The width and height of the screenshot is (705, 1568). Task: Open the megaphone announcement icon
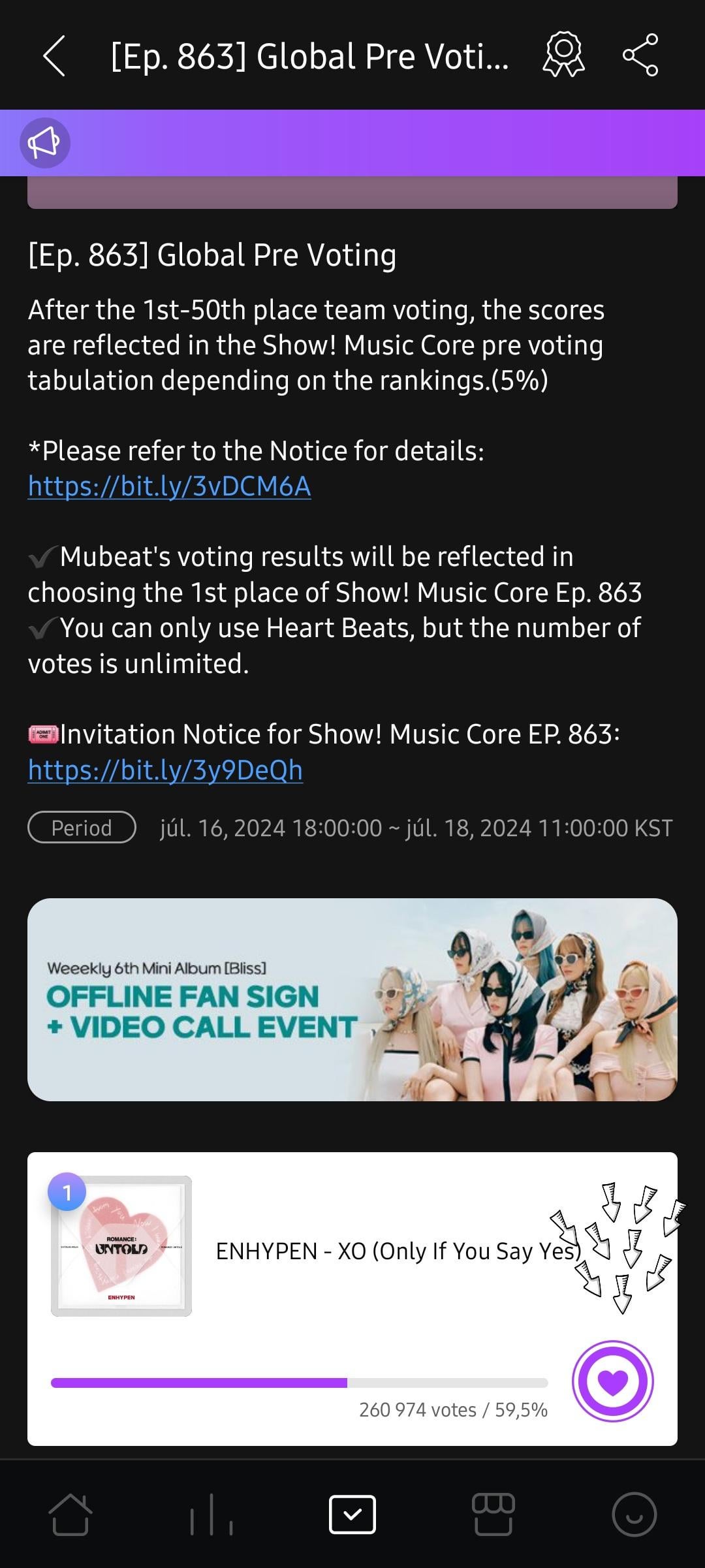coord(44,143)
